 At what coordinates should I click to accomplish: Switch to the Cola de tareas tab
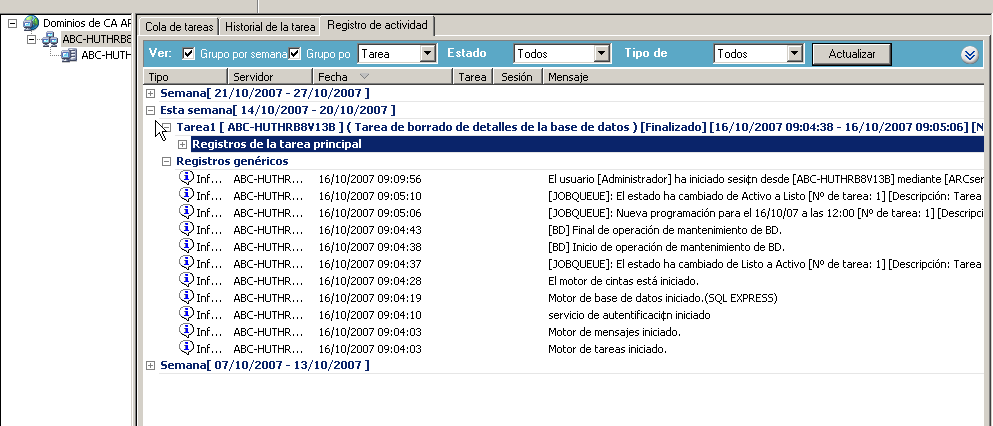click(180, 27)
